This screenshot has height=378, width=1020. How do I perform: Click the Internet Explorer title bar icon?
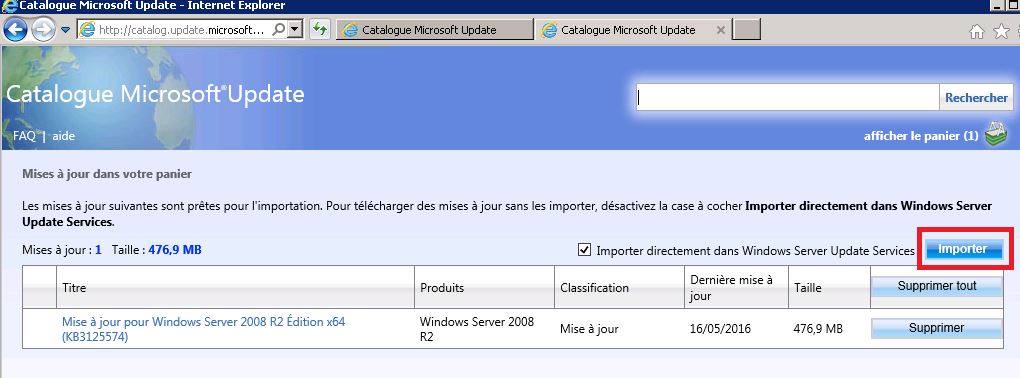click(10, 6)
